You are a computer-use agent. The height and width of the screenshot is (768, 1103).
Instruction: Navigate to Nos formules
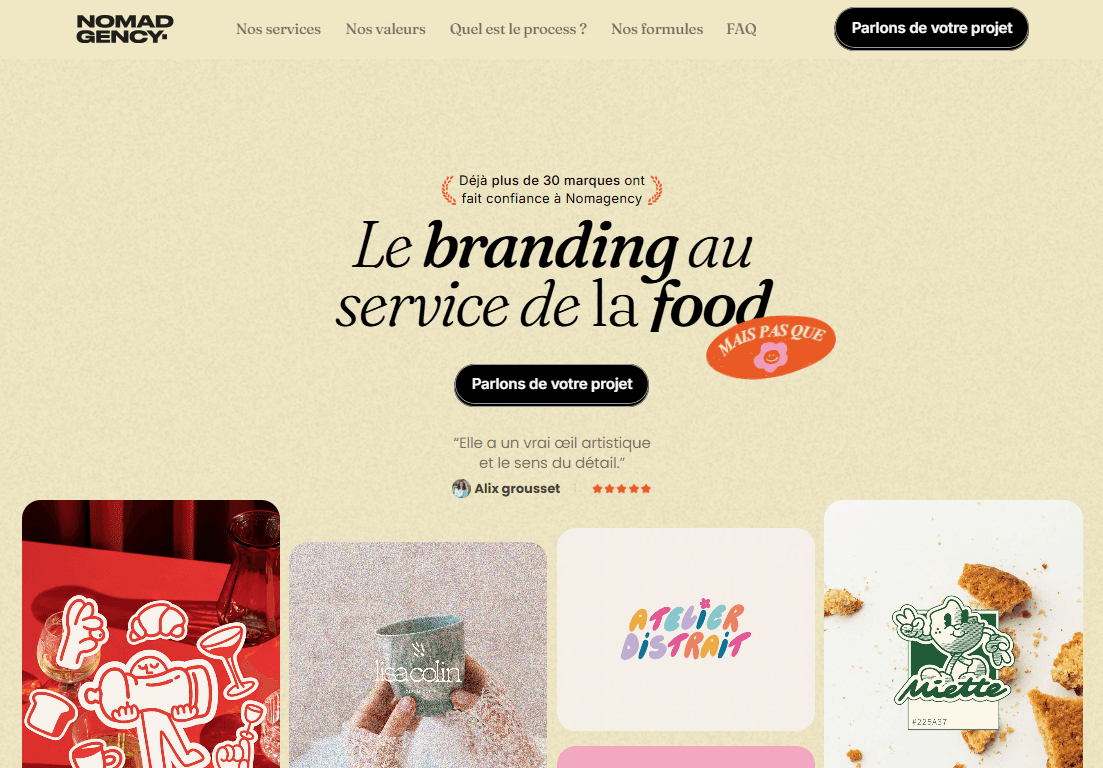click(x=657, y=29)
